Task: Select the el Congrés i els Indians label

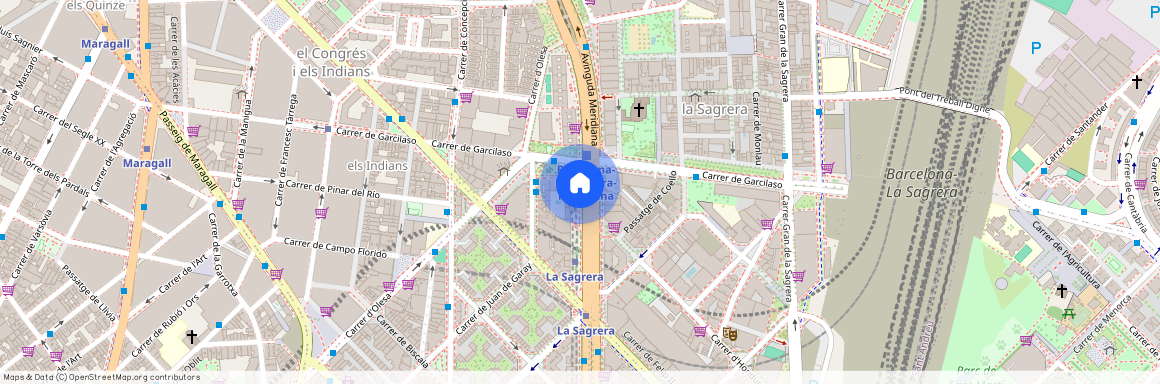Action: pos(331,62)
